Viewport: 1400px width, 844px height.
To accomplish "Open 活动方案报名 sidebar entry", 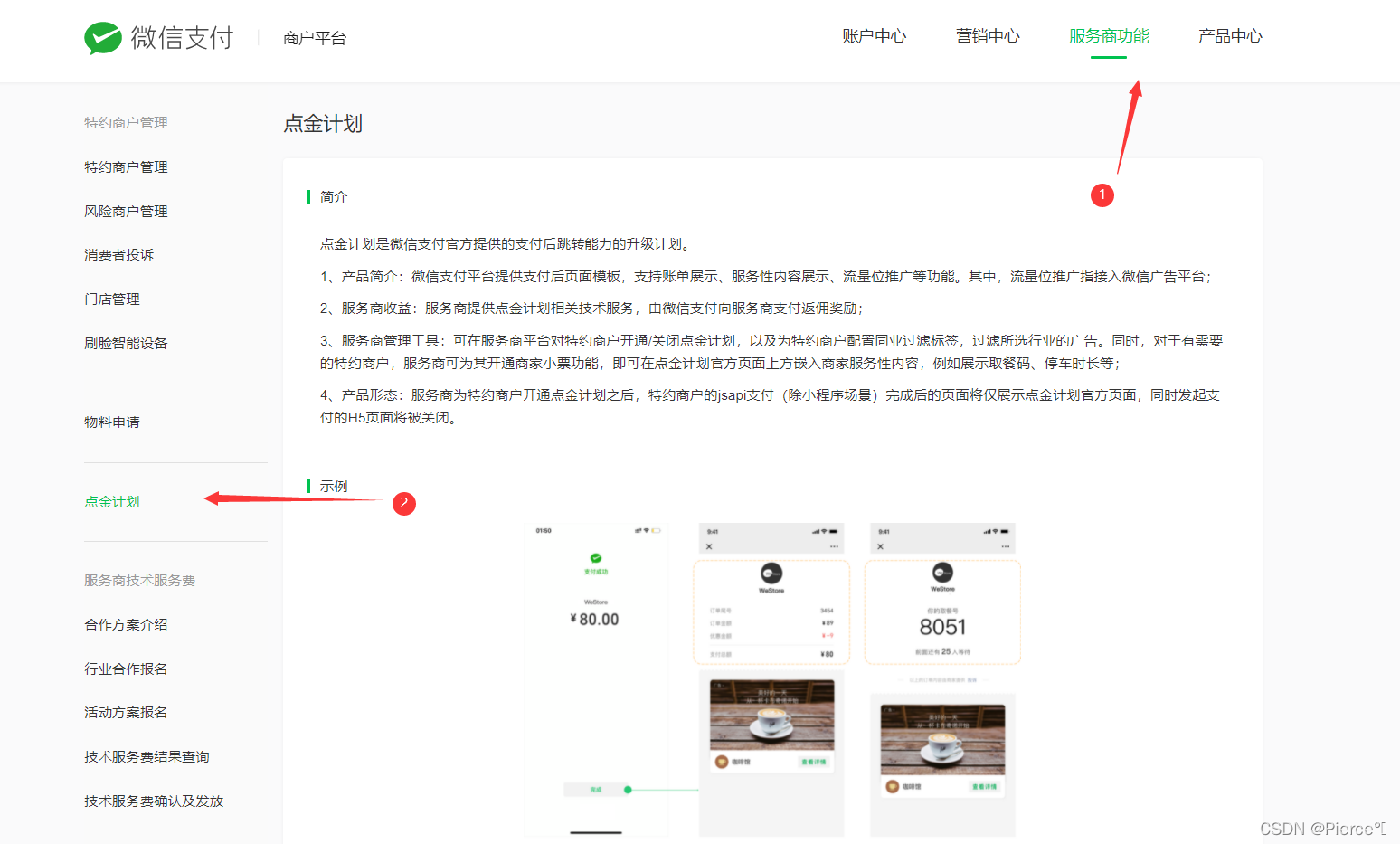I will (x=126, y=713).
